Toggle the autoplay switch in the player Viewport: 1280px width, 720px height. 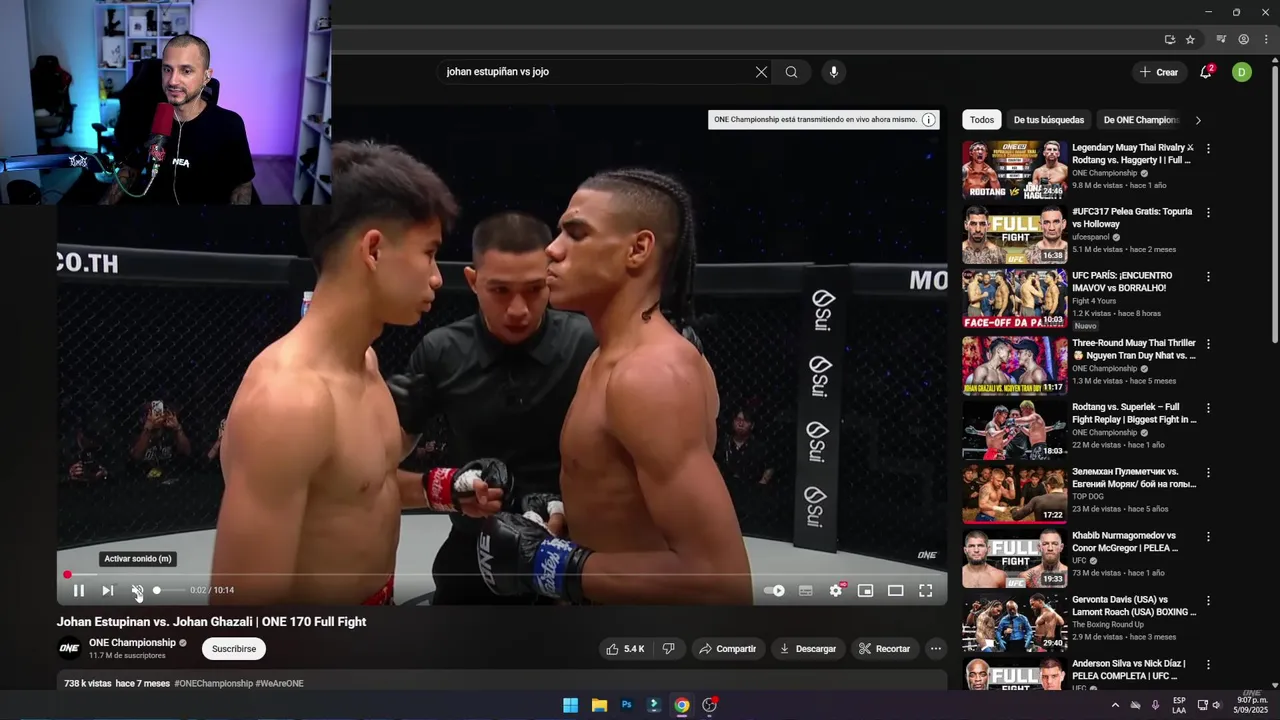point(775,590)
